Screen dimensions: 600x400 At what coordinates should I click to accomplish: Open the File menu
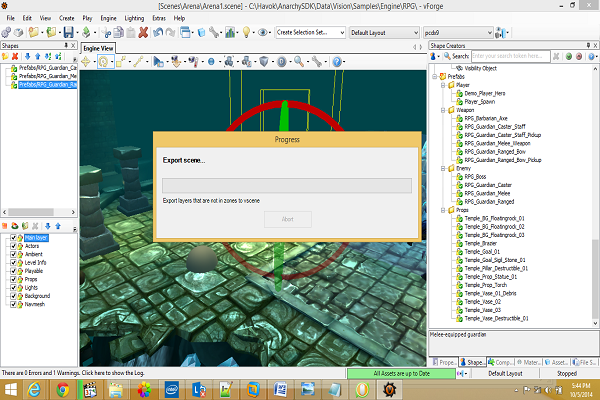(x=10, y=18)
